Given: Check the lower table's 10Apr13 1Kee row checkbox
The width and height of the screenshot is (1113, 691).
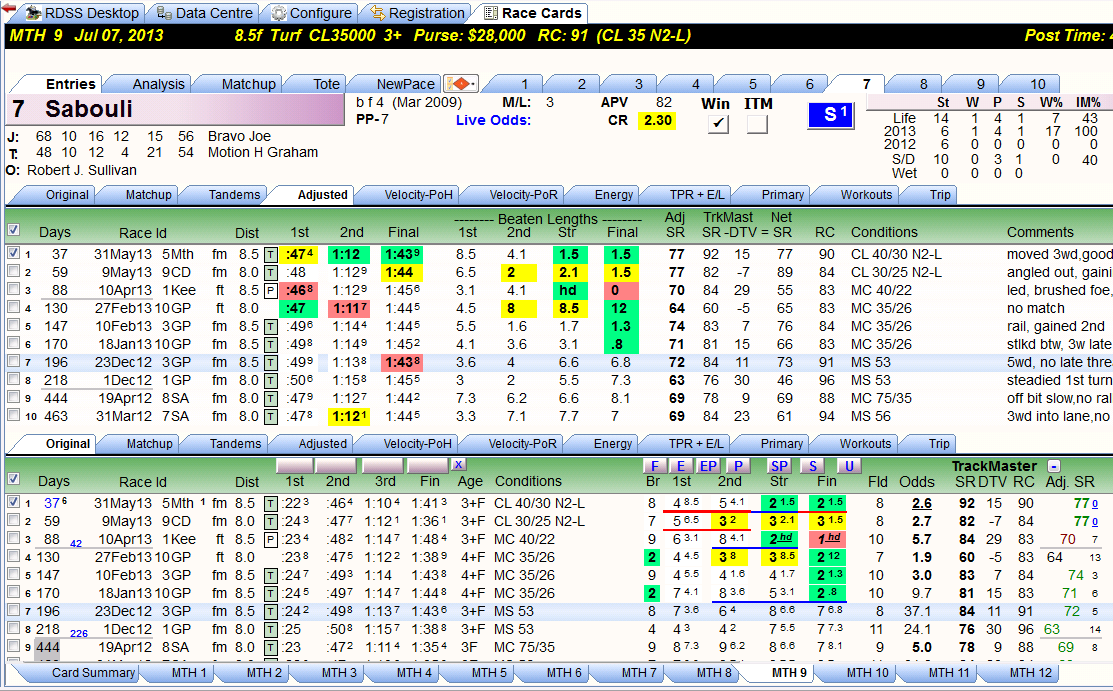Looking at the screenshot, I should pos(13,538).
